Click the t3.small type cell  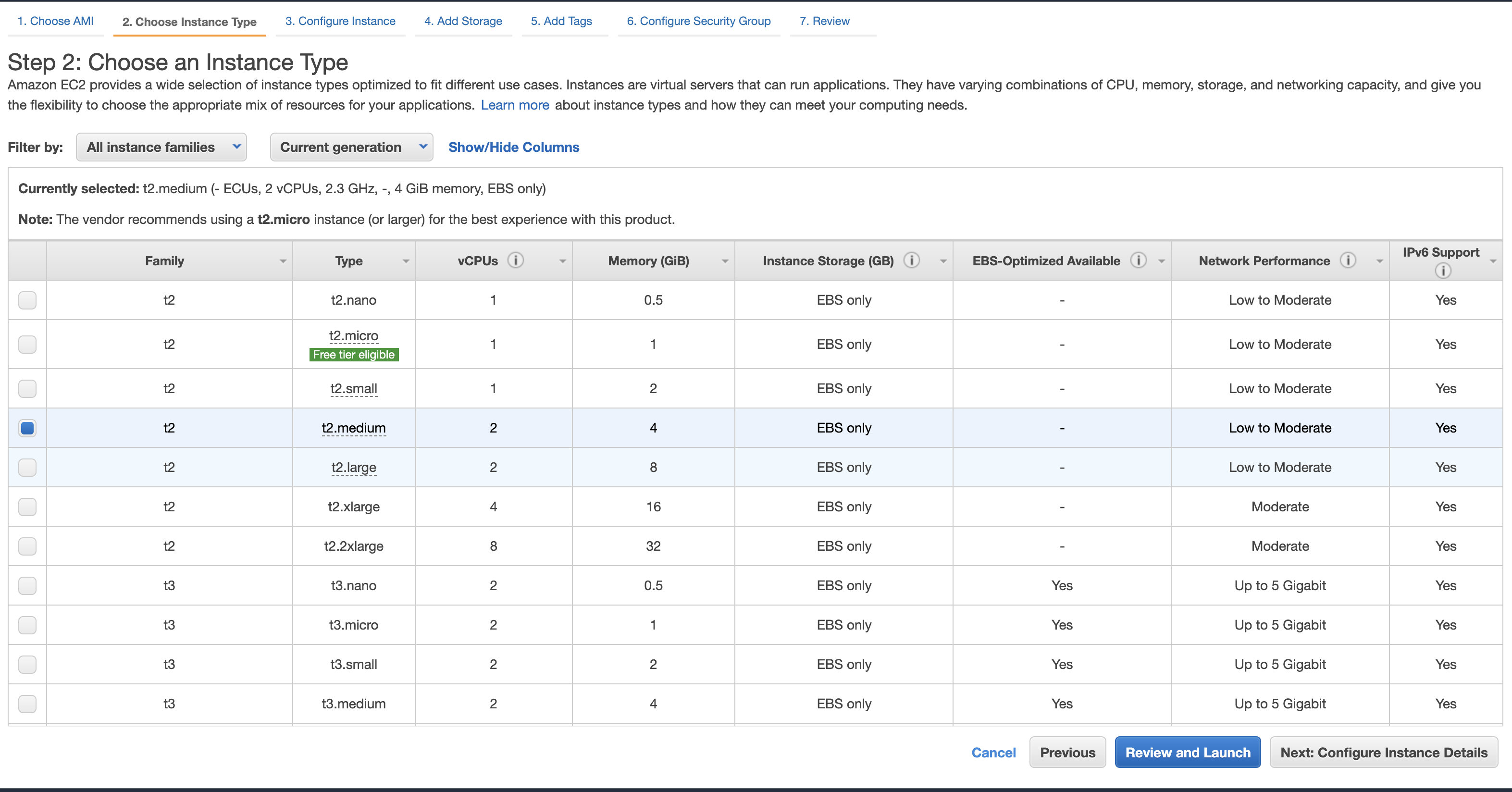coord(354,664)
